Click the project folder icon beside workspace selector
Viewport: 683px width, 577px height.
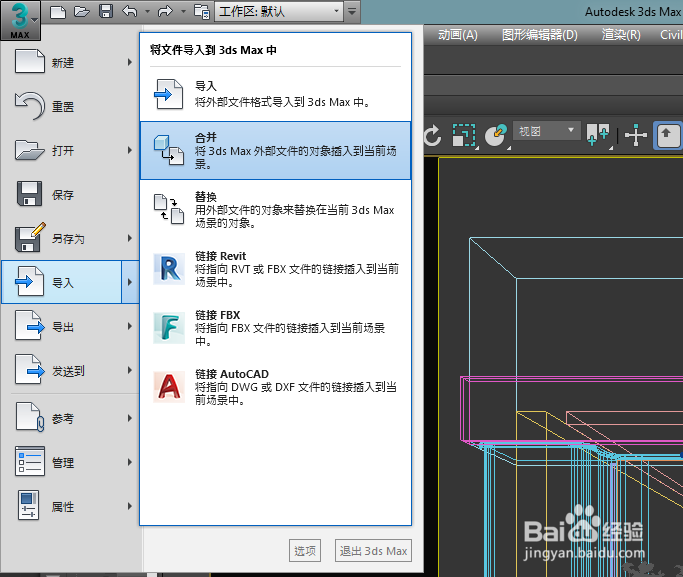(202, 11)
